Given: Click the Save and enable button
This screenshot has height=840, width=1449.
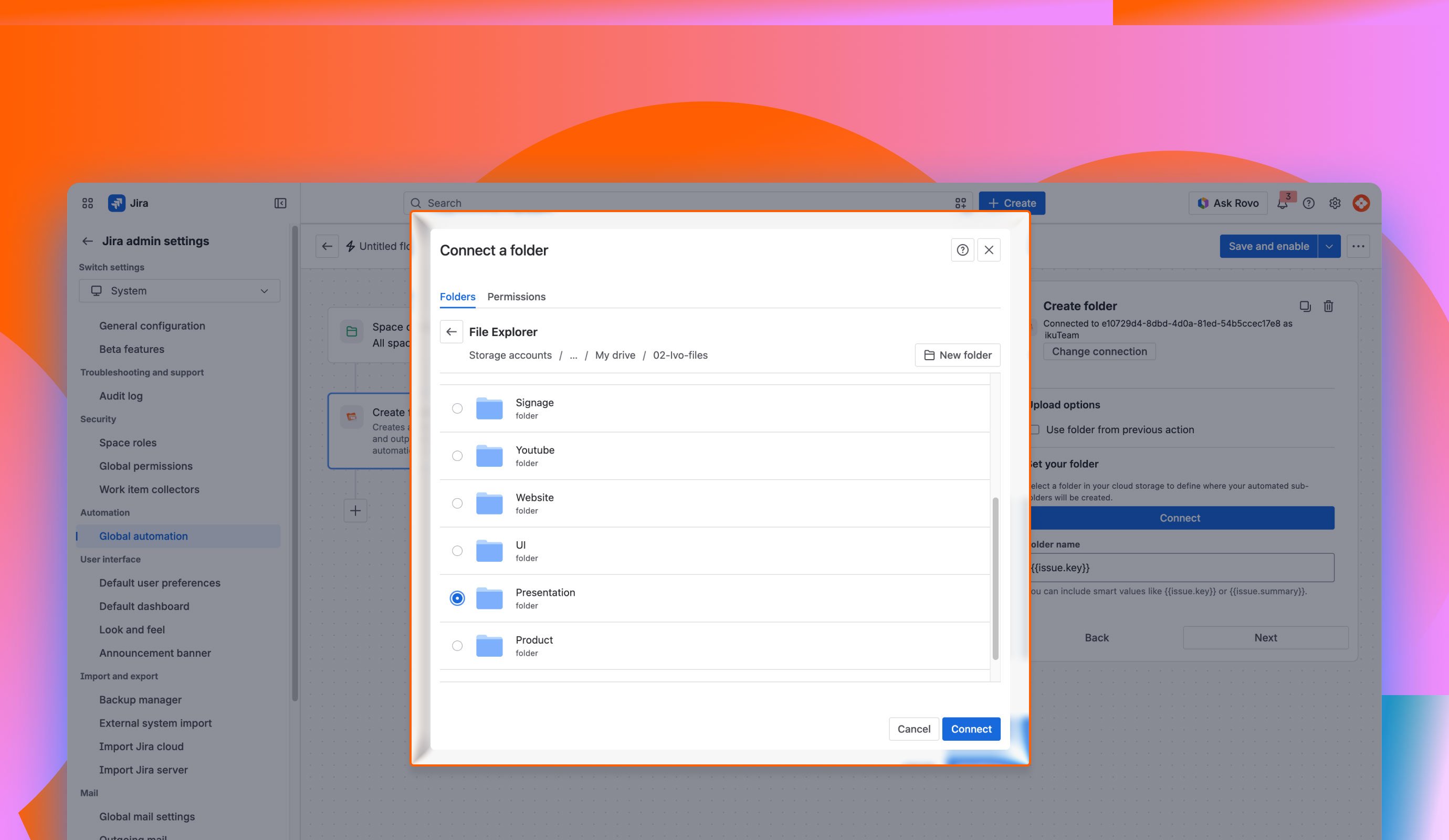Looking at the screenshot, I should (1268, 246).
